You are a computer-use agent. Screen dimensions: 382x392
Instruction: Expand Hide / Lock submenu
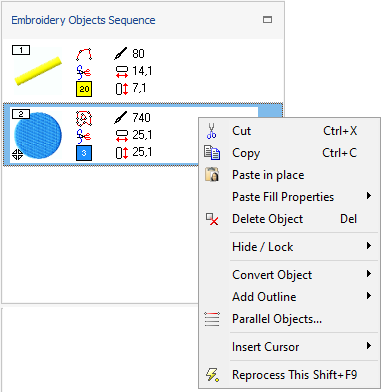(289, 247)
